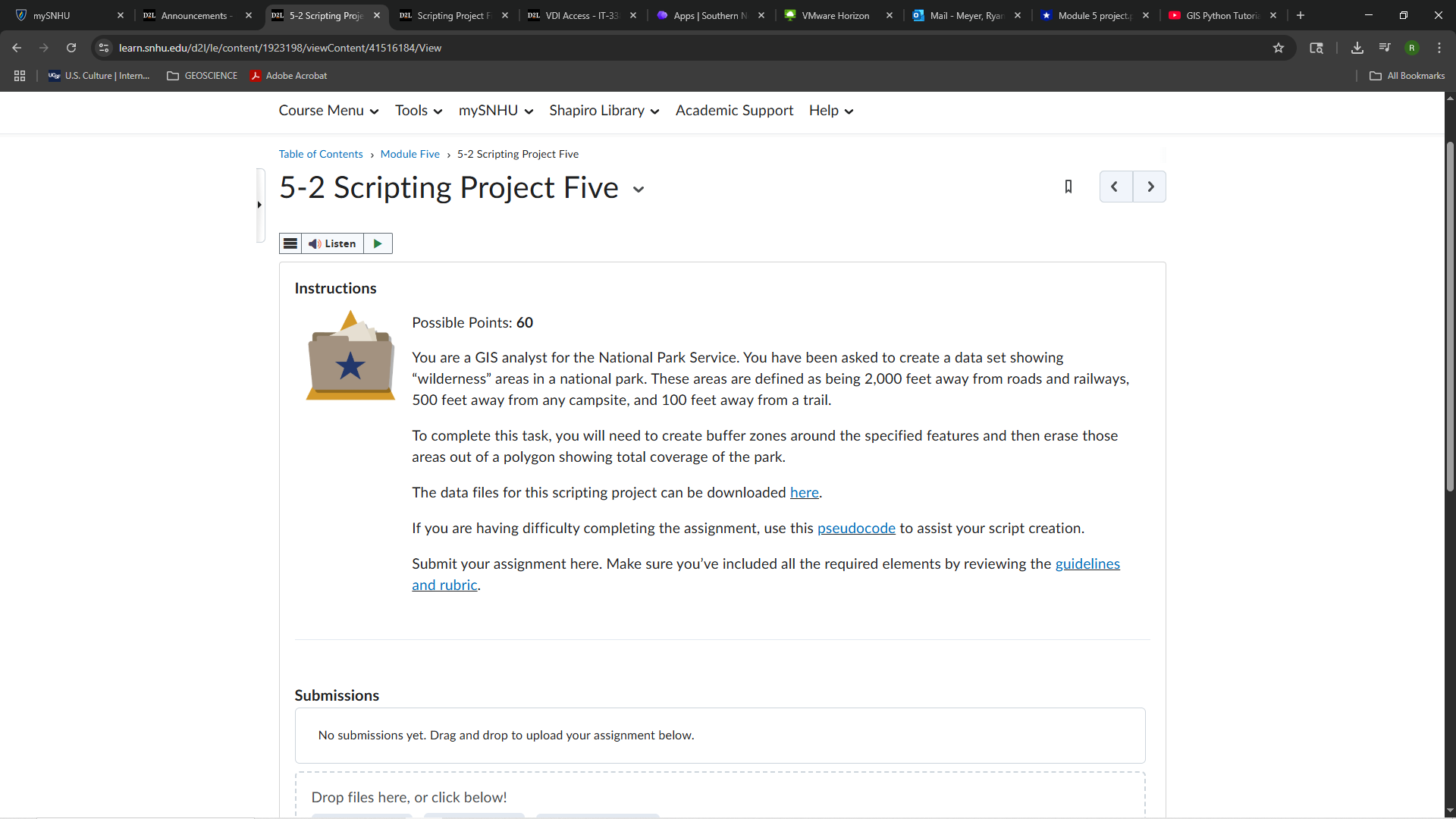1456x819 pixels.
Task: Open the browser media controls icon
Action: [x=1384, y=47]
